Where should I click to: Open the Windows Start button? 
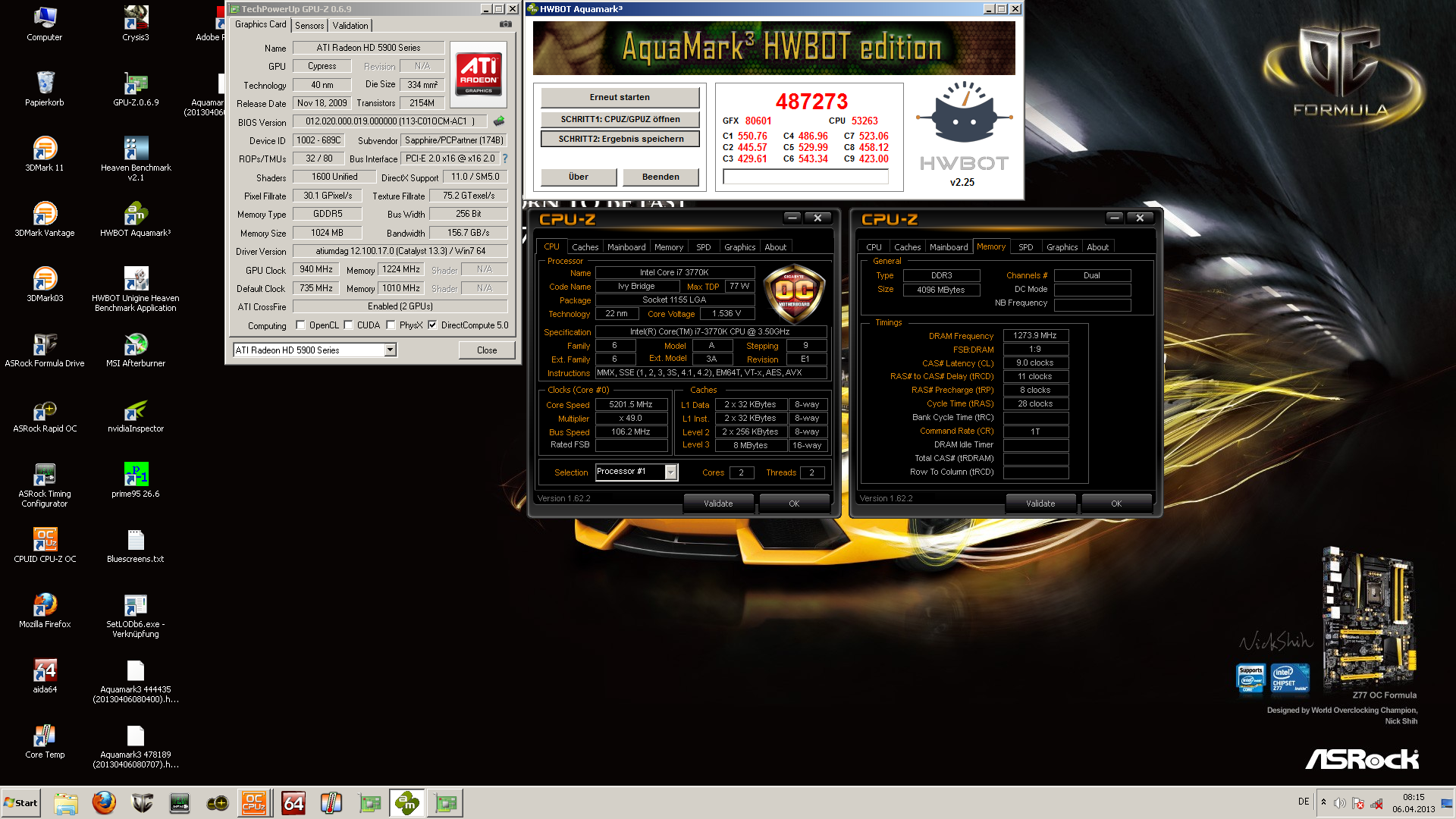coord(21,803)
